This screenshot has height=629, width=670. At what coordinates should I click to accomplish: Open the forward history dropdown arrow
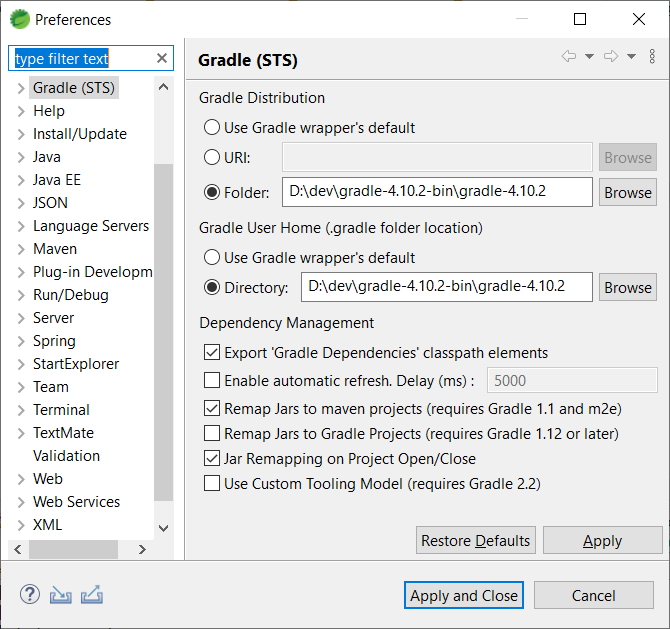tap(631, 56)
